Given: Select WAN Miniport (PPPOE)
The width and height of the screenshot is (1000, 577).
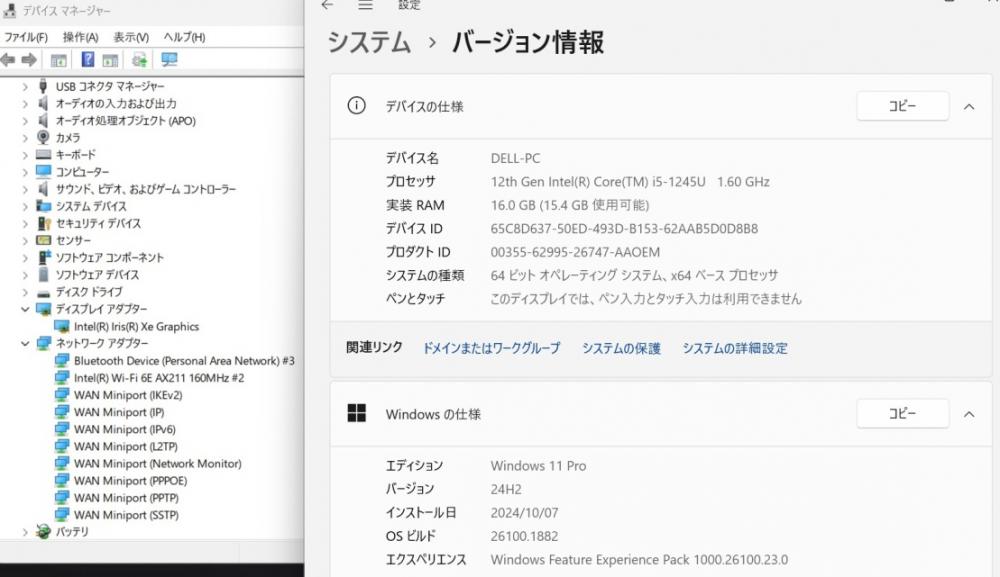Looking at the screenshot, I should [130, 481].
